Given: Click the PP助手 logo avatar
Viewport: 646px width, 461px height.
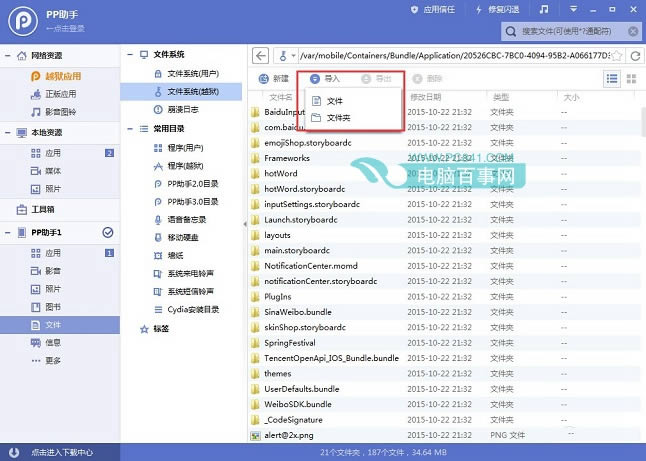Looking at the screenshot, I should [x=23, y=21].
